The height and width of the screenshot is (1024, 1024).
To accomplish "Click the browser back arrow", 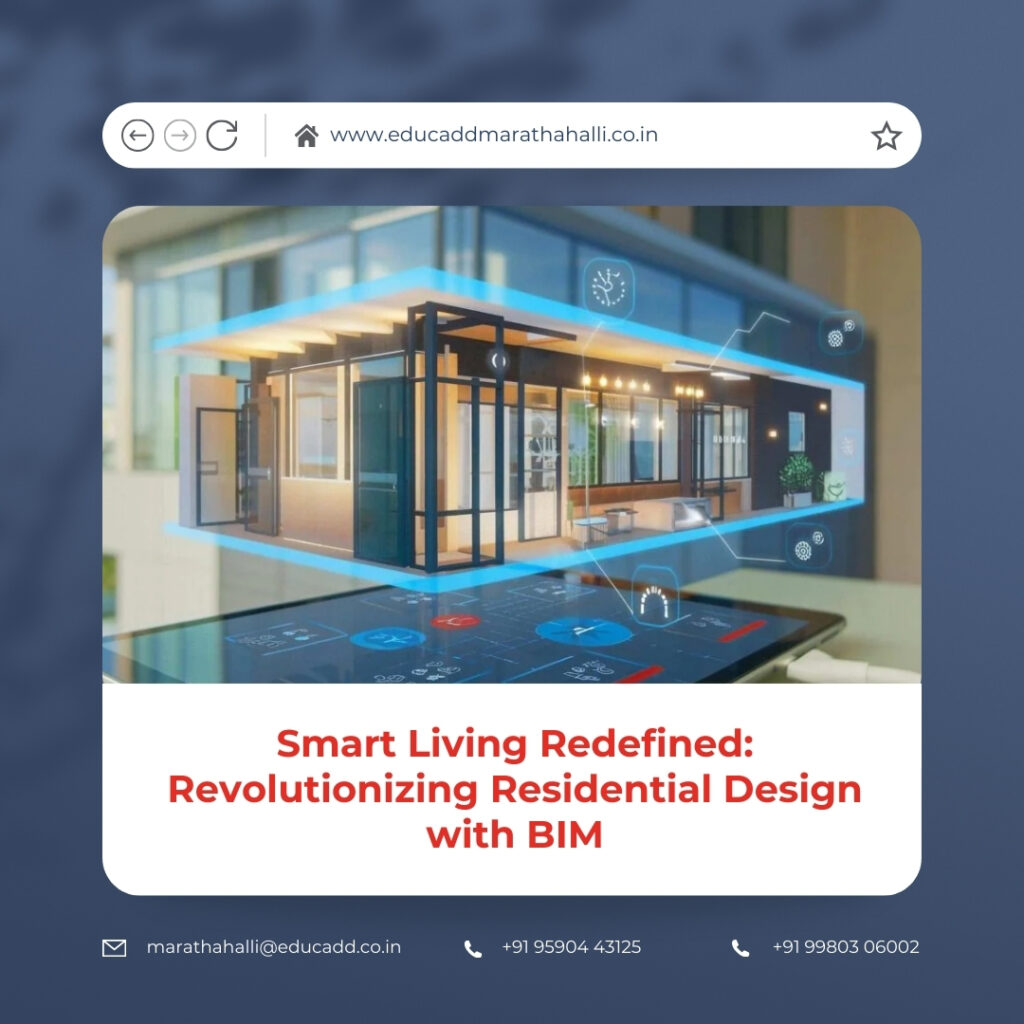I will (x=141, y=134).
